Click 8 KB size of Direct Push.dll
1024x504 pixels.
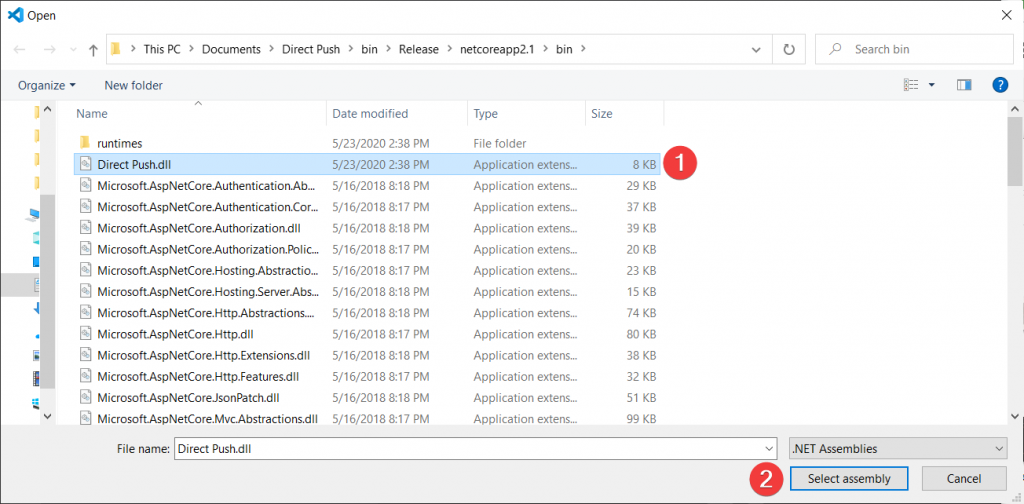[644, 165]
